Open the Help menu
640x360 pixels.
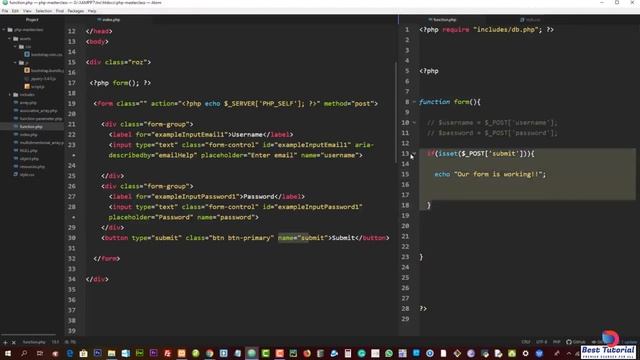point(92,11)
